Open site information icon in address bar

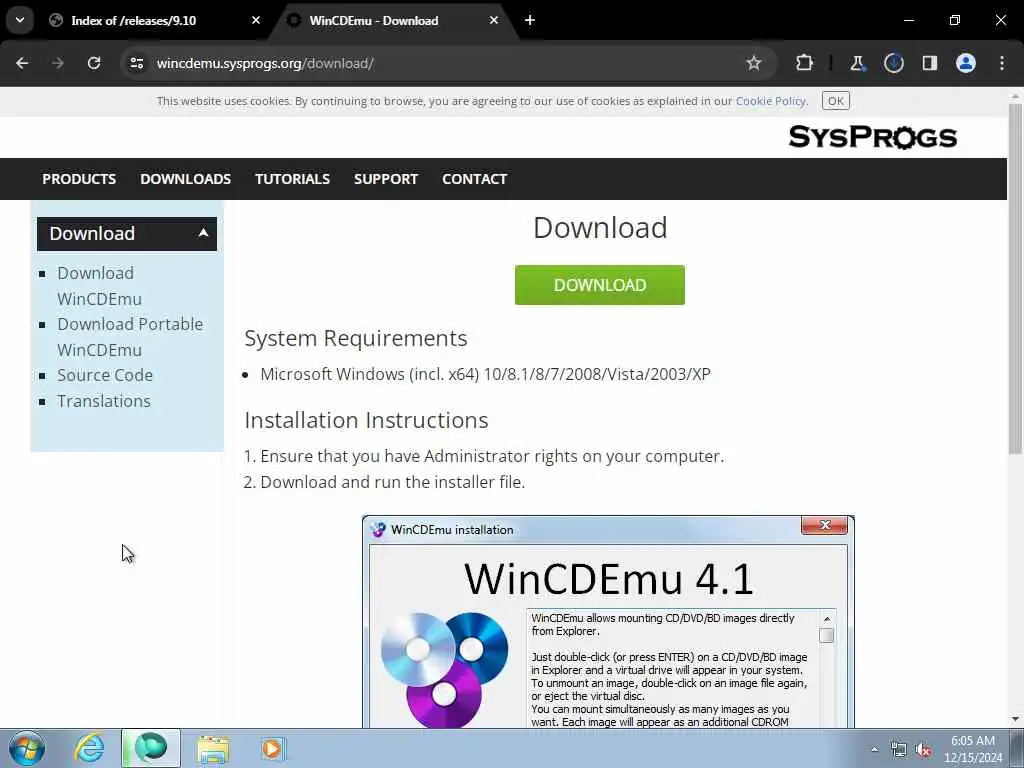tap(137, 63)
